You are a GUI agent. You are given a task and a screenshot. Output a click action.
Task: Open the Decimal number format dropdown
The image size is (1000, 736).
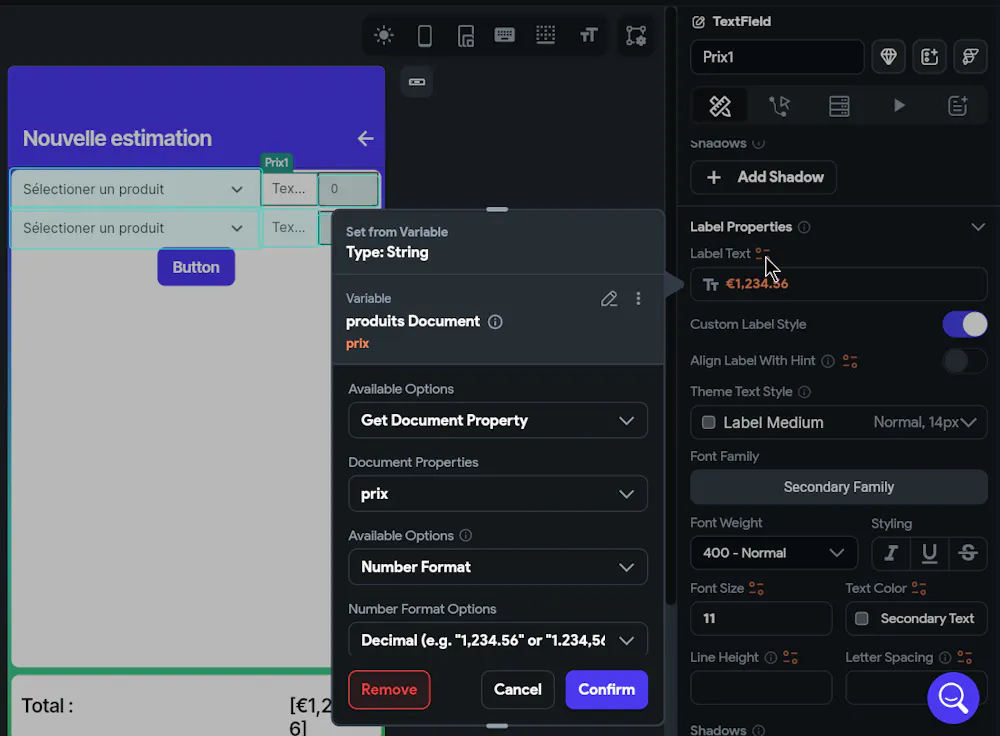(497, 640)
